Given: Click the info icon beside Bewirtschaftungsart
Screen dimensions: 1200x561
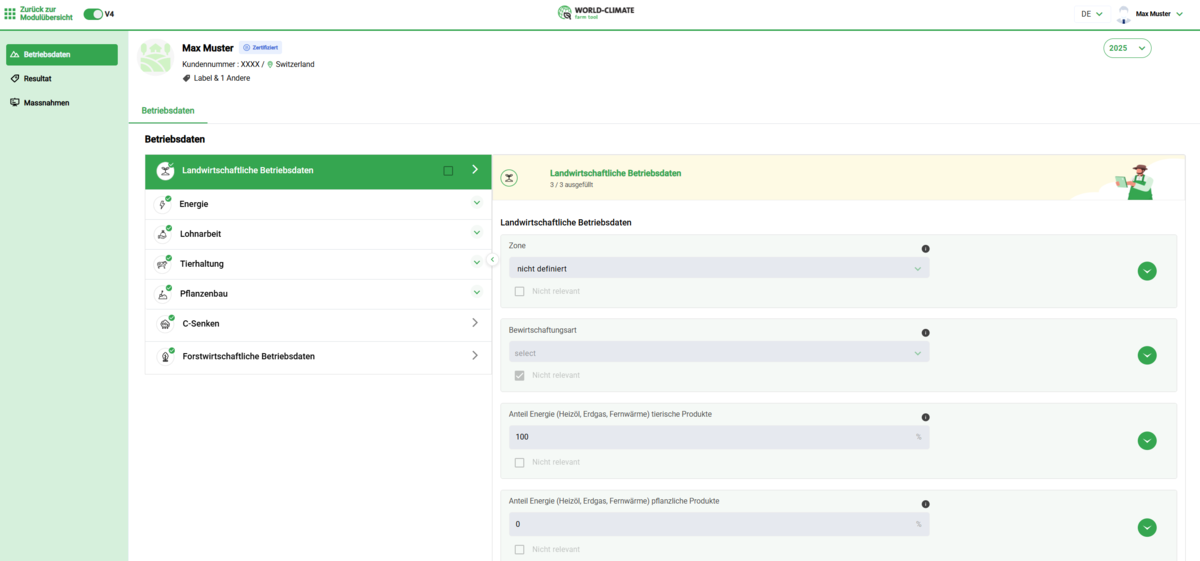Looking at the screenshot, I should pos(925,333).
